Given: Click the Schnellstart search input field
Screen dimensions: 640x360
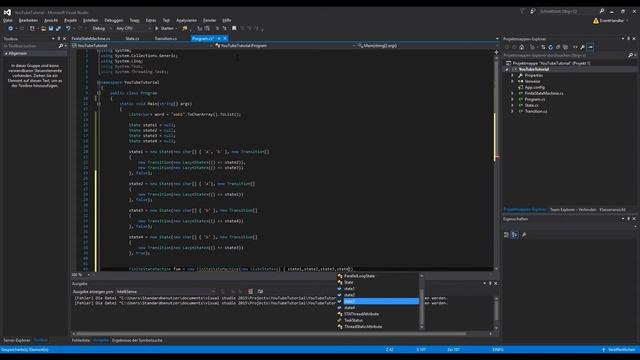Looking at the screenshot, I should [569, 11].
